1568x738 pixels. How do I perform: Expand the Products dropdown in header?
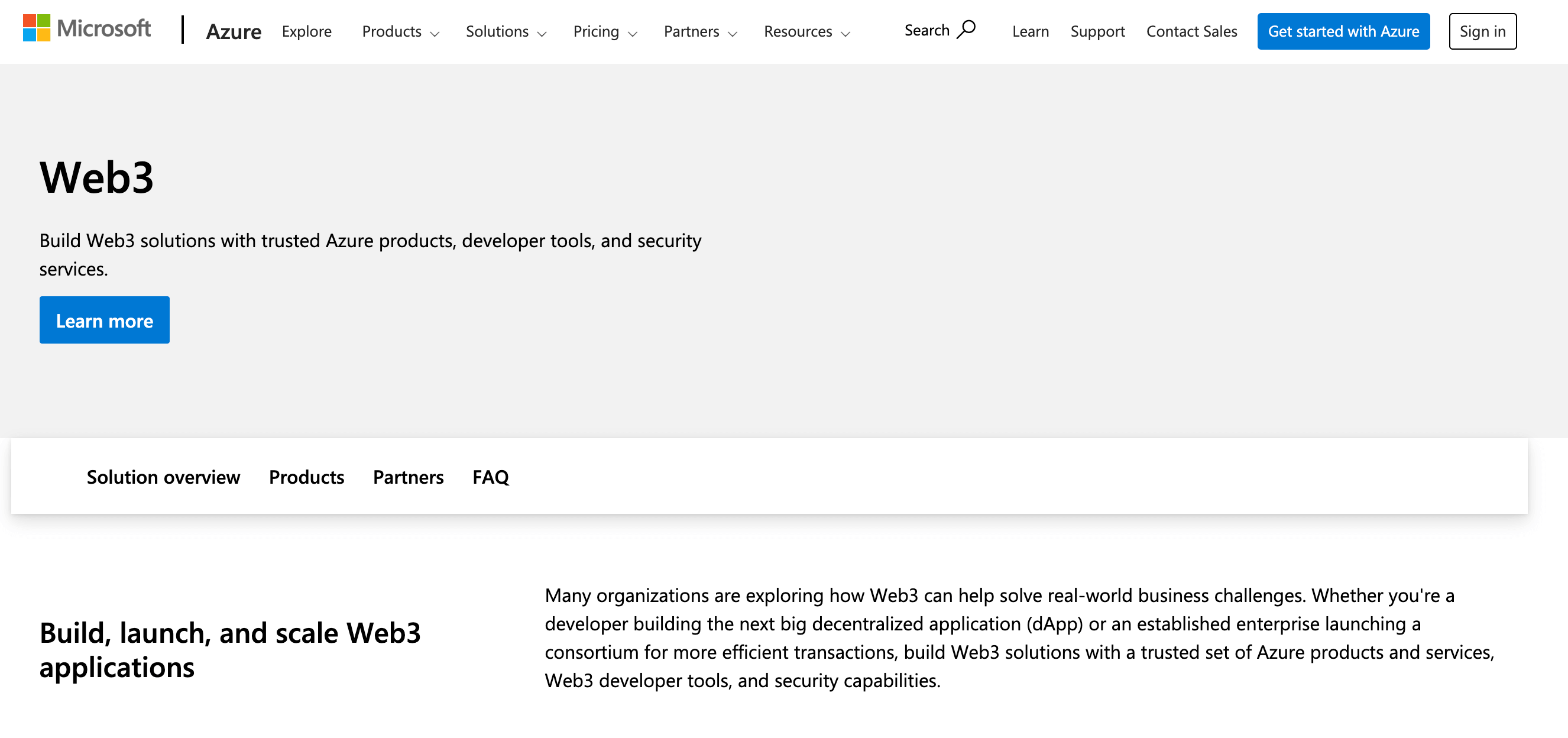point(400,31)
